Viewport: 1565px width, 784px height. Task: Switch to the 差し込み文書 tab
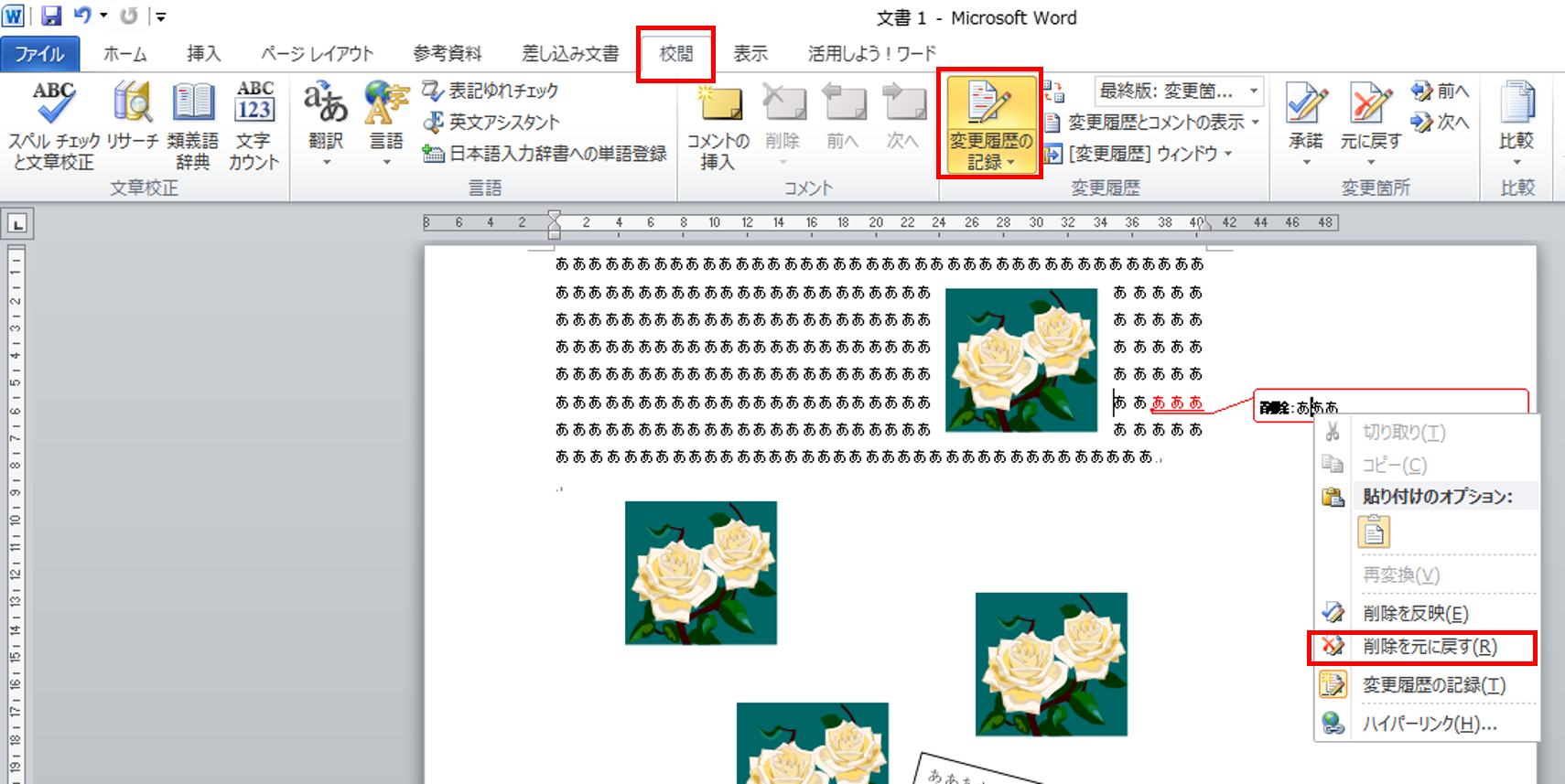point(570,54)
